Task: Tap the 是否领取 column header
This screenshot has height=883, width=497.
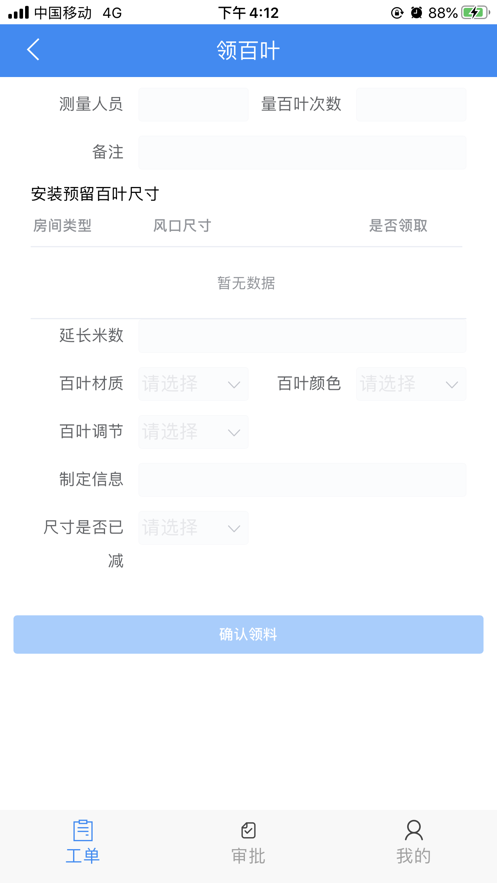Action: click(398, 226)
